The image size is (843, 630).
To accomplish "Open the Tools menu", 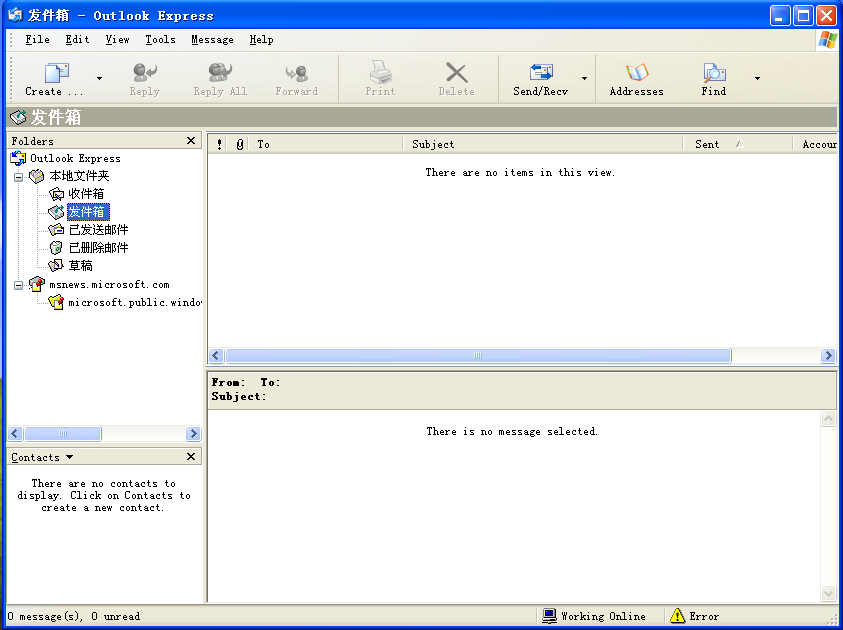I will [x=160, y=40].
